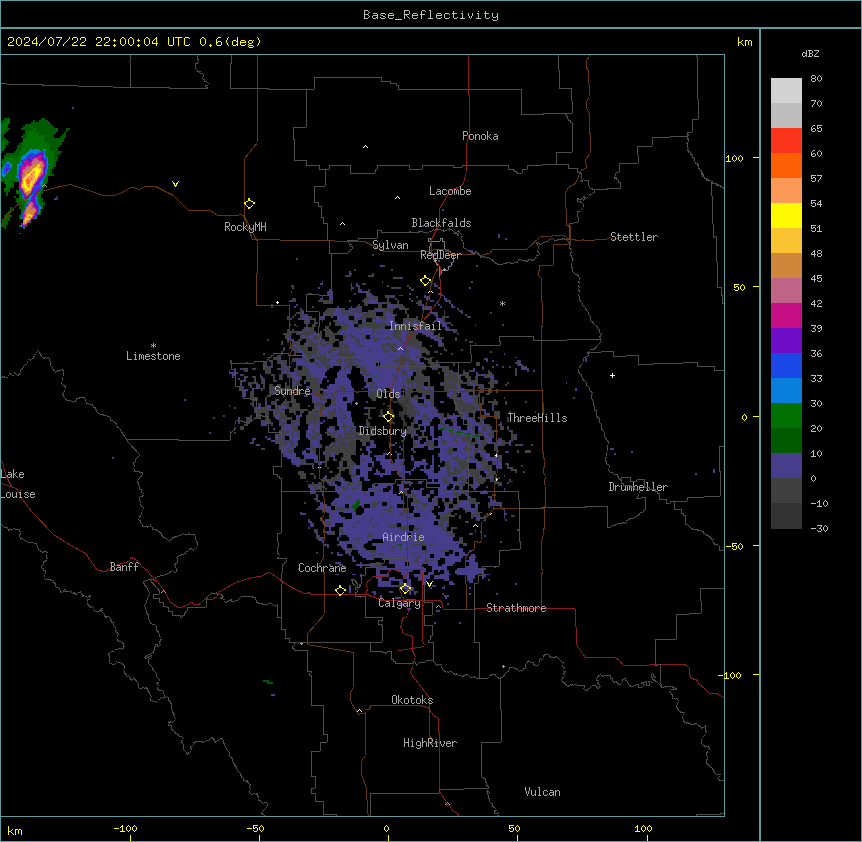The width and height of the screenshot is (862, 842).
Task: Pick the topmost light gray 80 dBZ swatch
Action: [x=786, y=91]
